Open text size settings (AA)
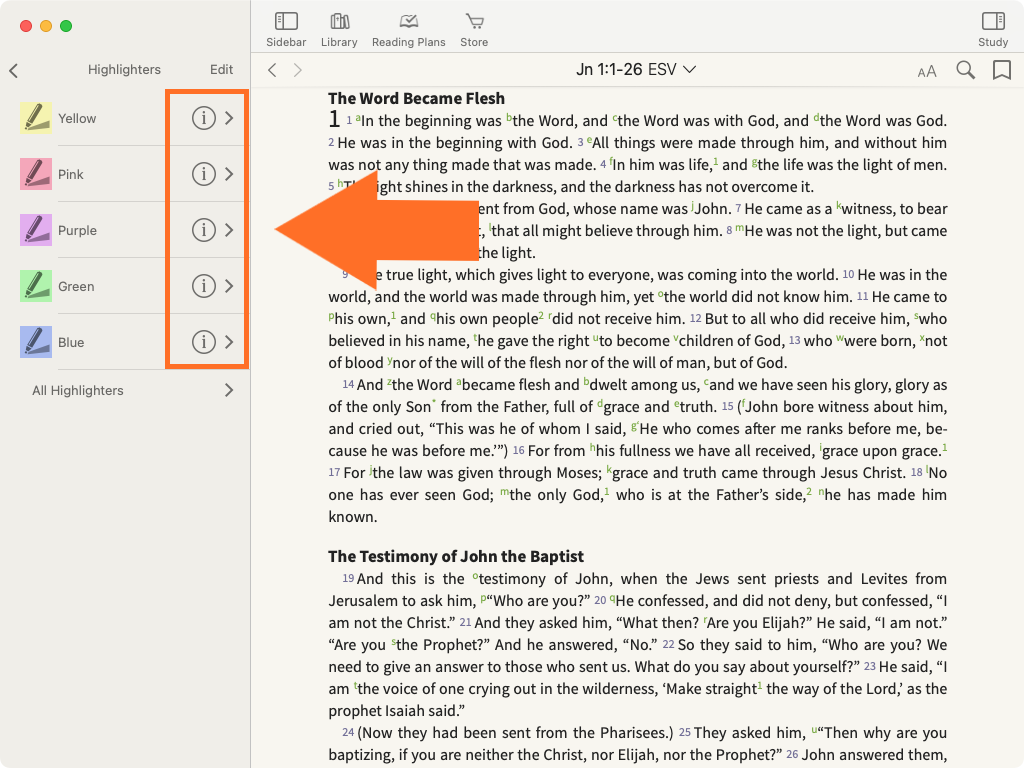 pos(927,71)
